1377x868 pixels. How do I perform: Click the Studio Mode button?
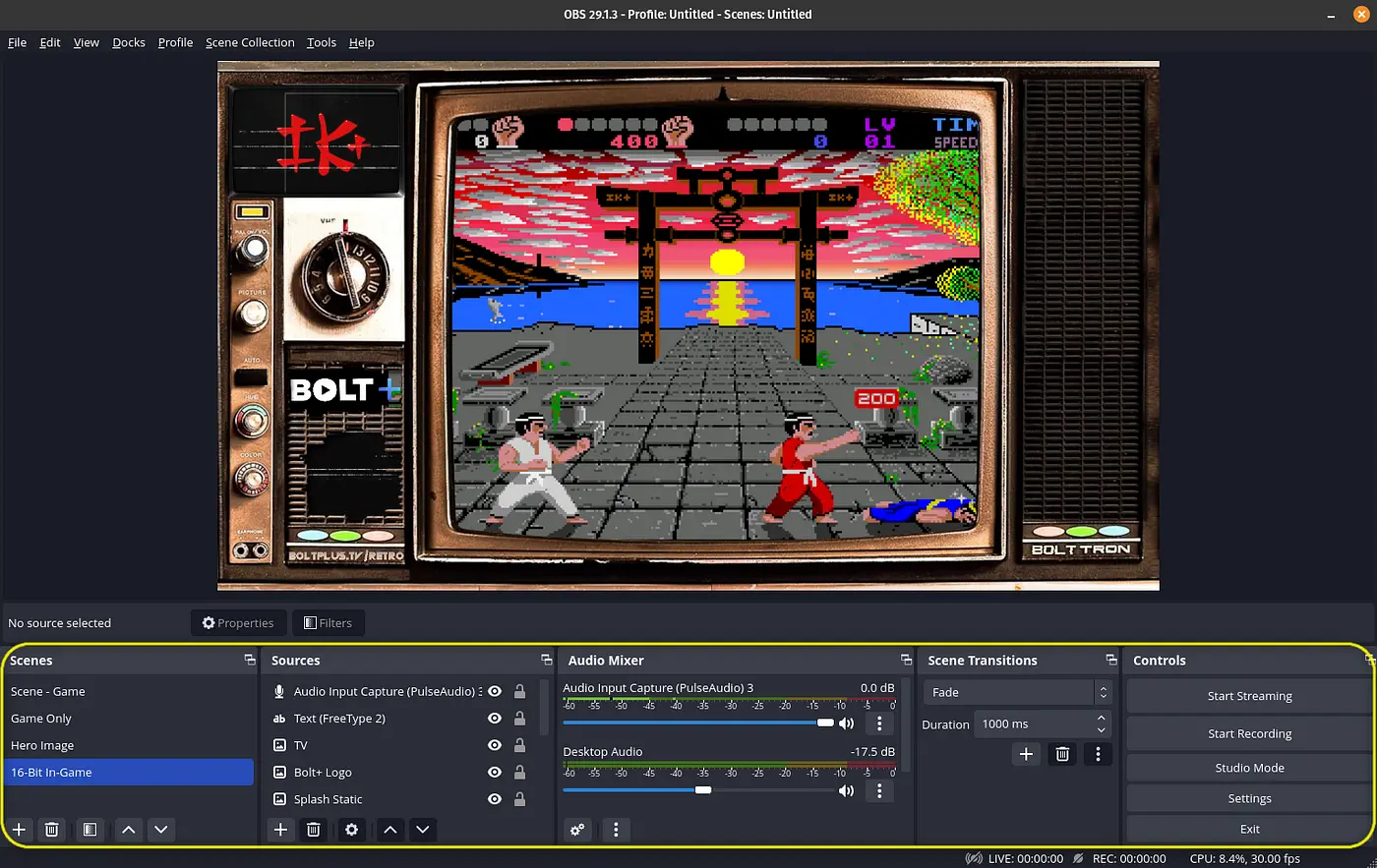[1249, 768]
